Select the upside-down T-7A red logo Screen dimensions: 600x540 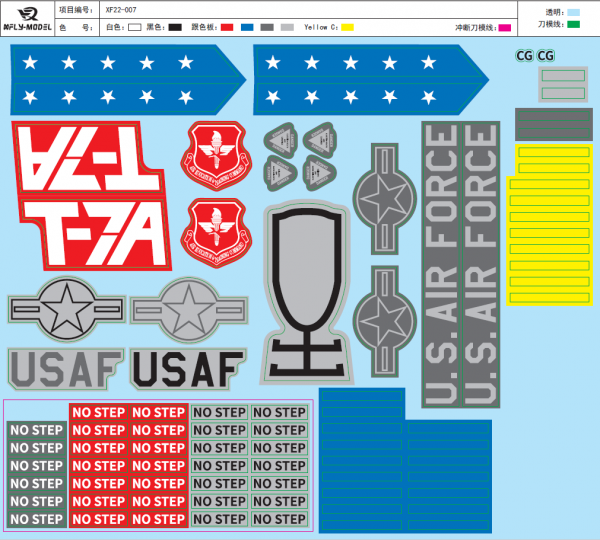[x=88, y=157]
